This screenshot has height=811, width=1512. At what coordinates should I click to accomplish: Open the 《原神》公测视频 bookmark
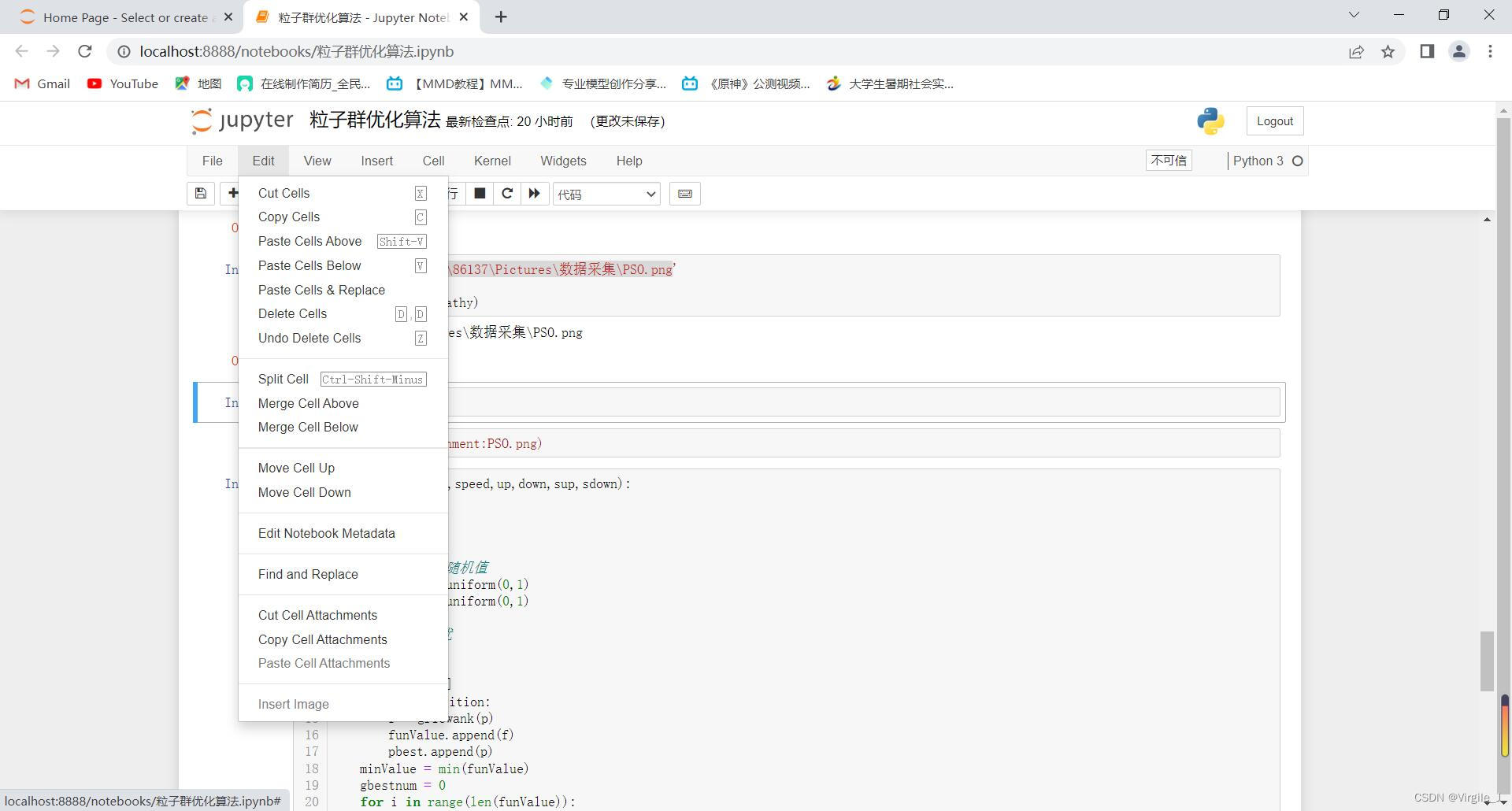[746, 83]
